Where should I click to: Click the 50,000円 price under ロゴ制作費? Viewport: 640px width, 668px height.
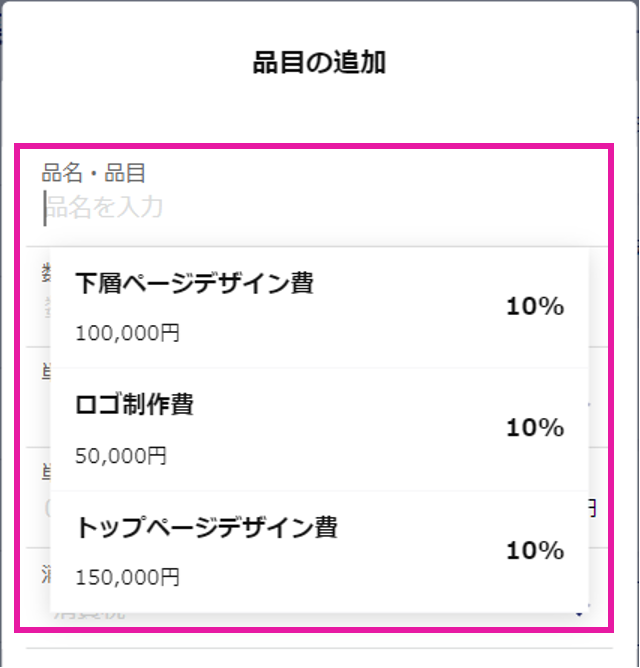click(121, 456)
